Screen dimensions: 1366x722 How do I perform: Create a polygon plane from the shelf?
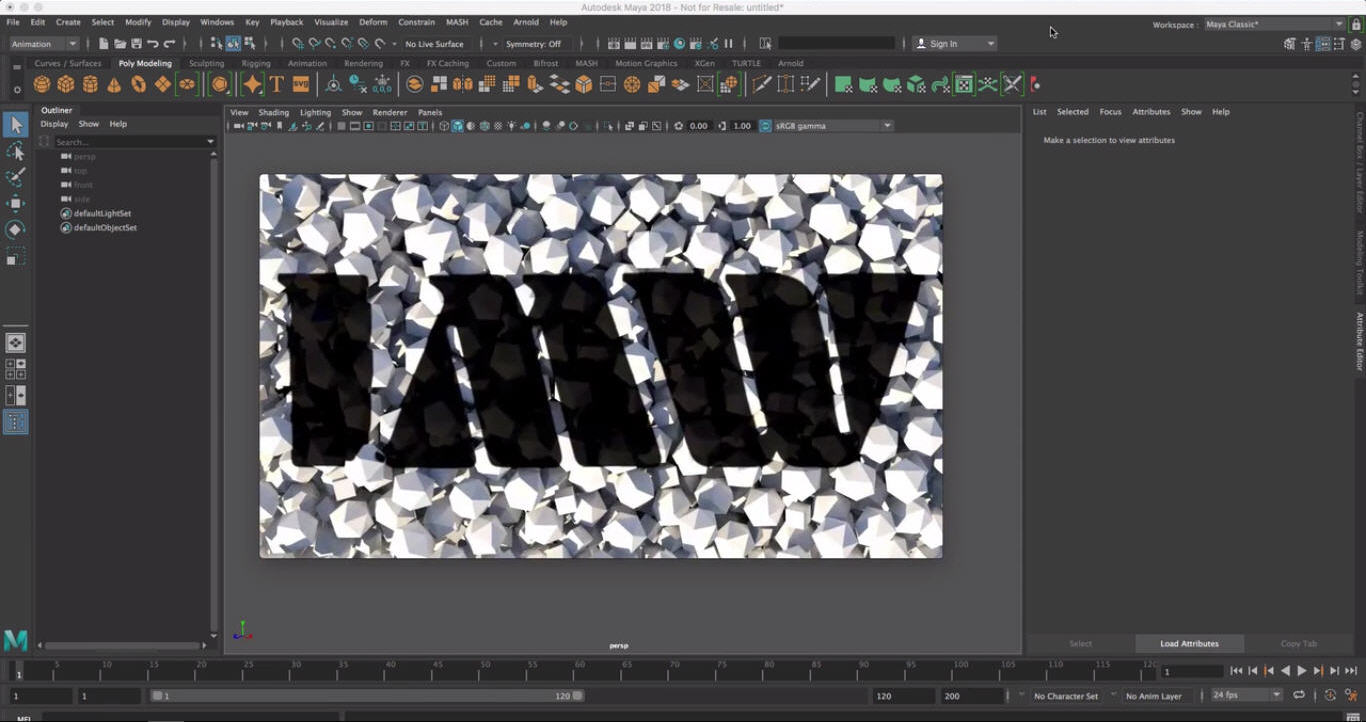click(162, 85)
